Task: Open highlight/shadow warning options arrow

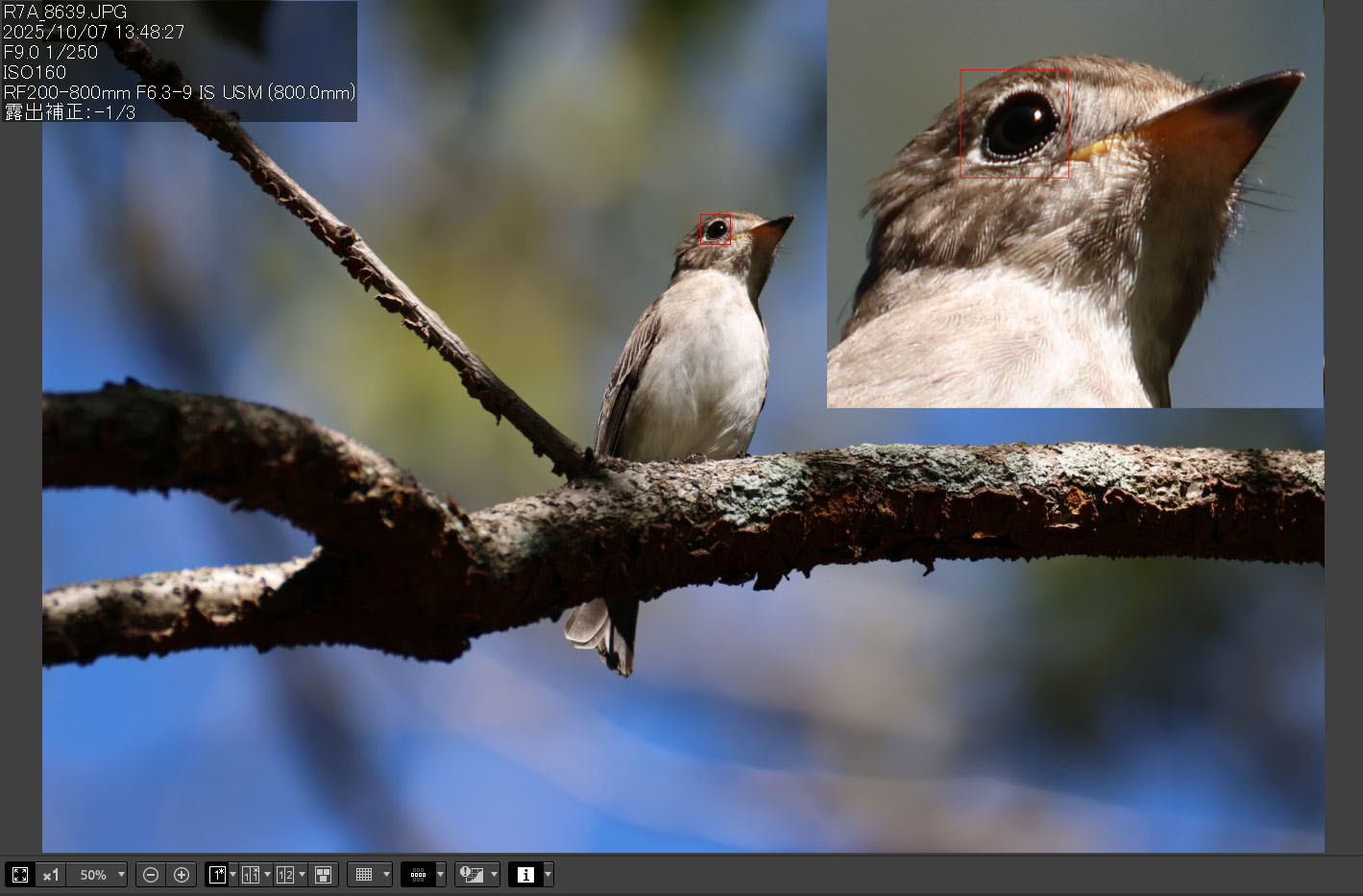Action: coord(494,875)
